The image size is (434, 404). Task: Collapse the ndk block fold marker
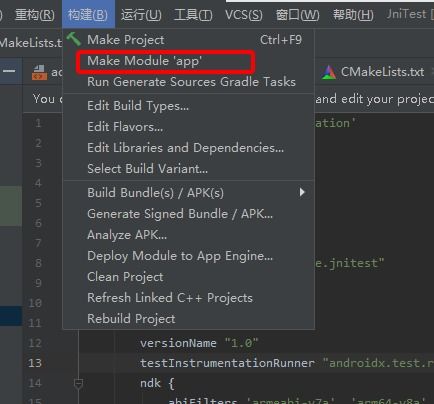[x=78, y=383]
